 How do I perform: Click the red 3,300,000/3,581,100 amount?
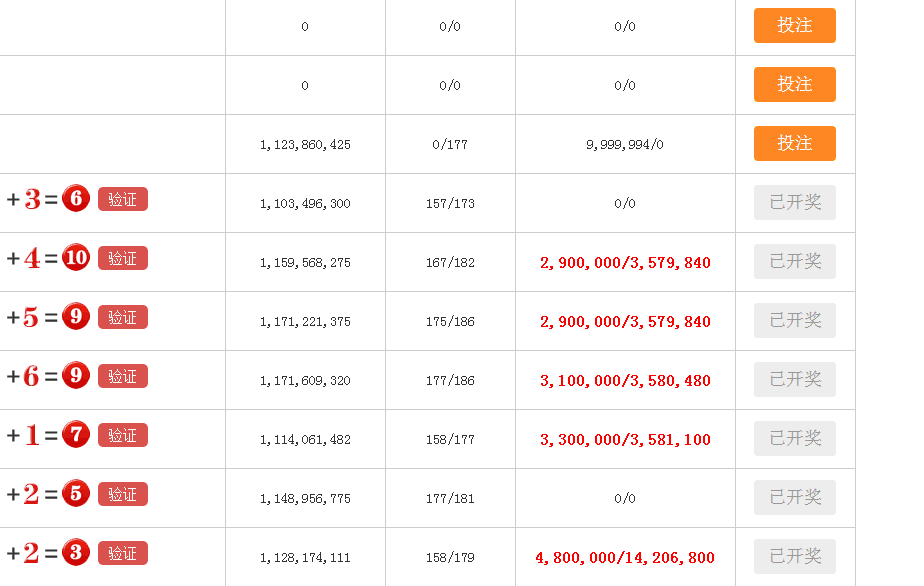click(x=625, y=440)
